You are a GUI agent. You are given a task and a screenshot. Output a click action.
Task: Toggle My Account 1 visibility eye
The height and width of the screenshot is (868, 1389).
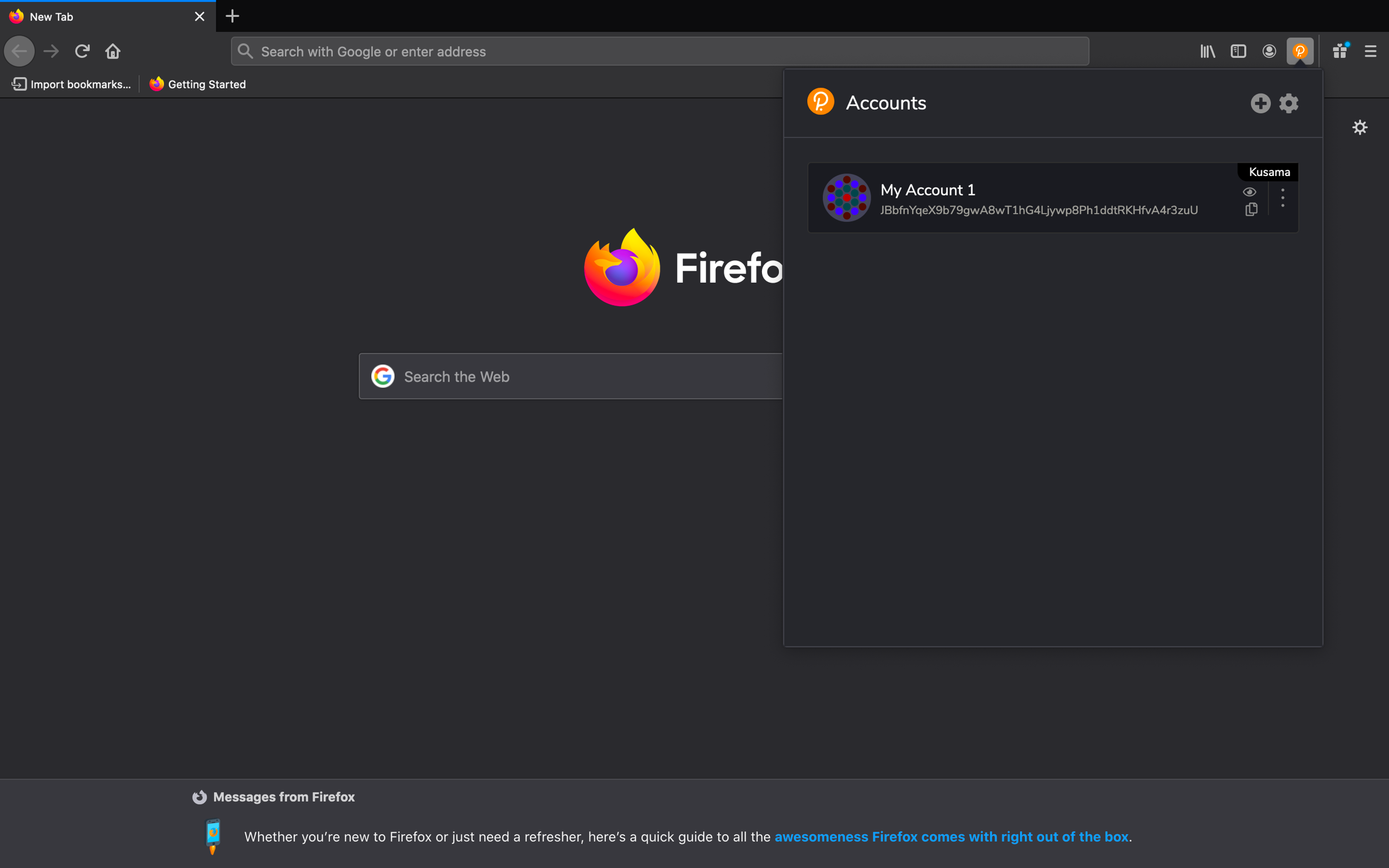[x=1249, y=192]
